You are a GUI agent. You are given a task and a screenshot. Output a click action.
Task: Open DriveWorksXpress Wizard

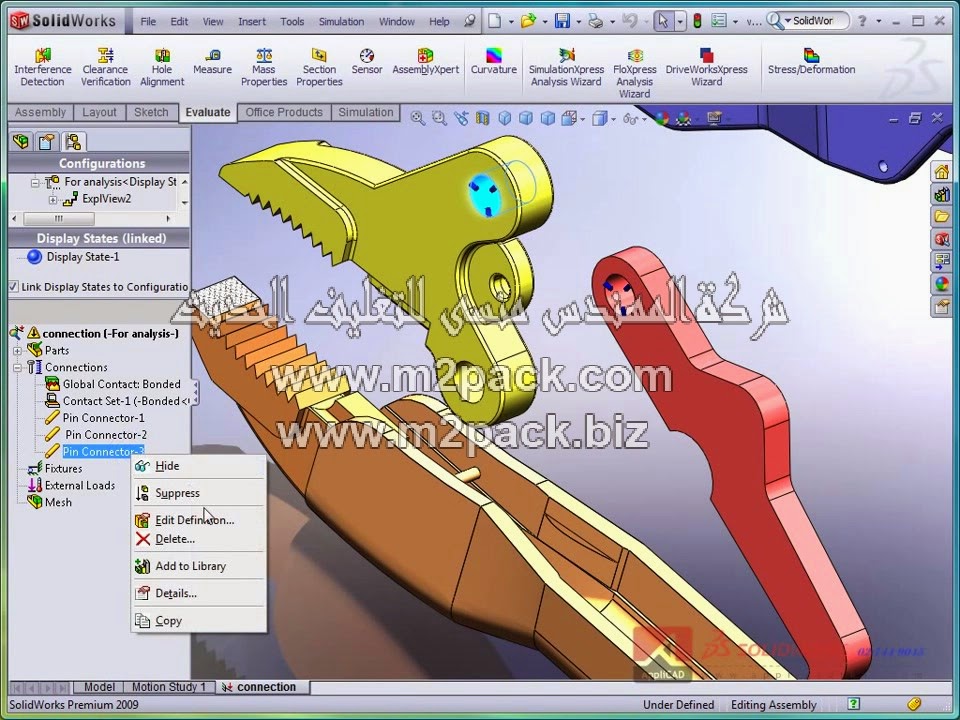point(707,67)
